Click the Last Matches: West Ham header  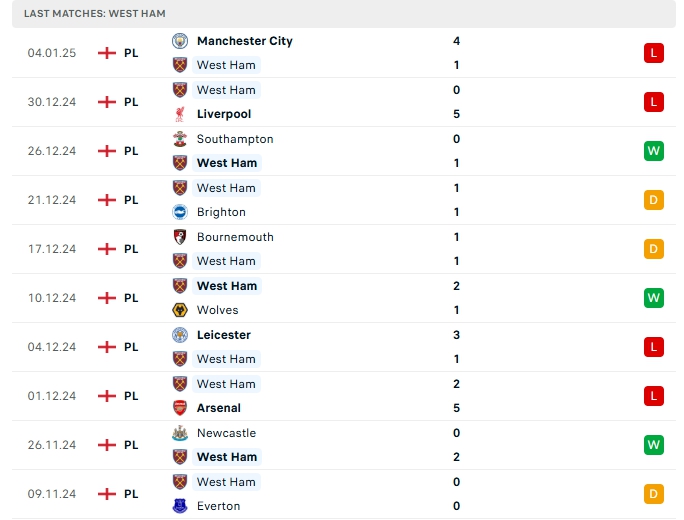(x=95, y=13)
